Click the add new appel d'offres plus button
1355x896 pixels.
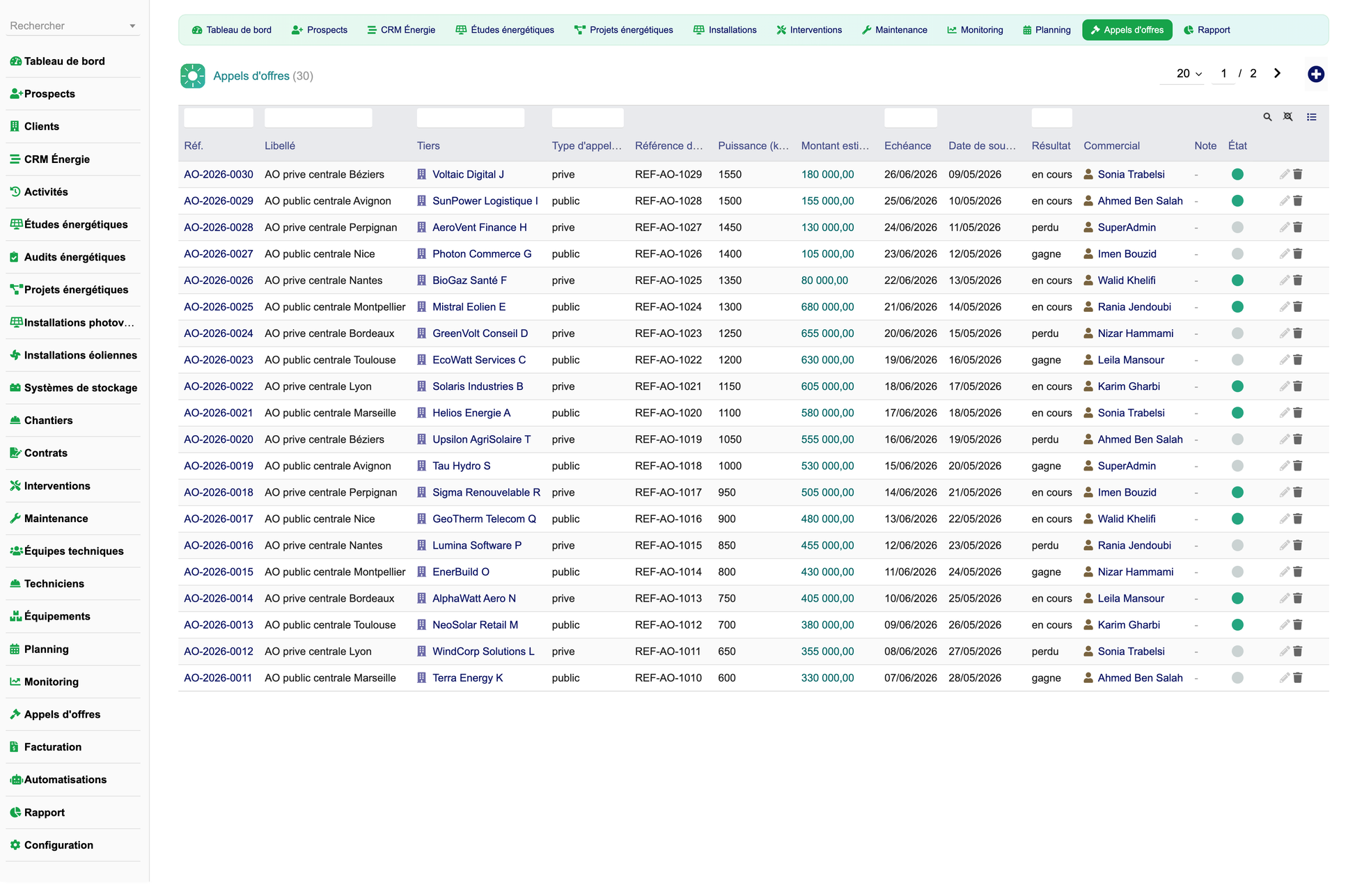(1315, 74)
